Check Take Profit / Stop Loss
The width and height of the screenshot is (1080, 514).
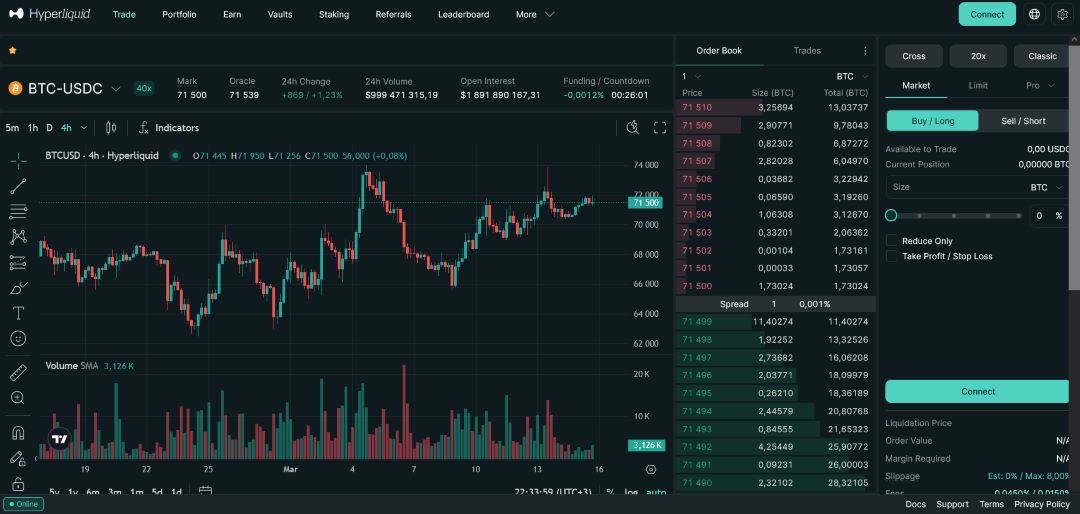click(892, 257)
